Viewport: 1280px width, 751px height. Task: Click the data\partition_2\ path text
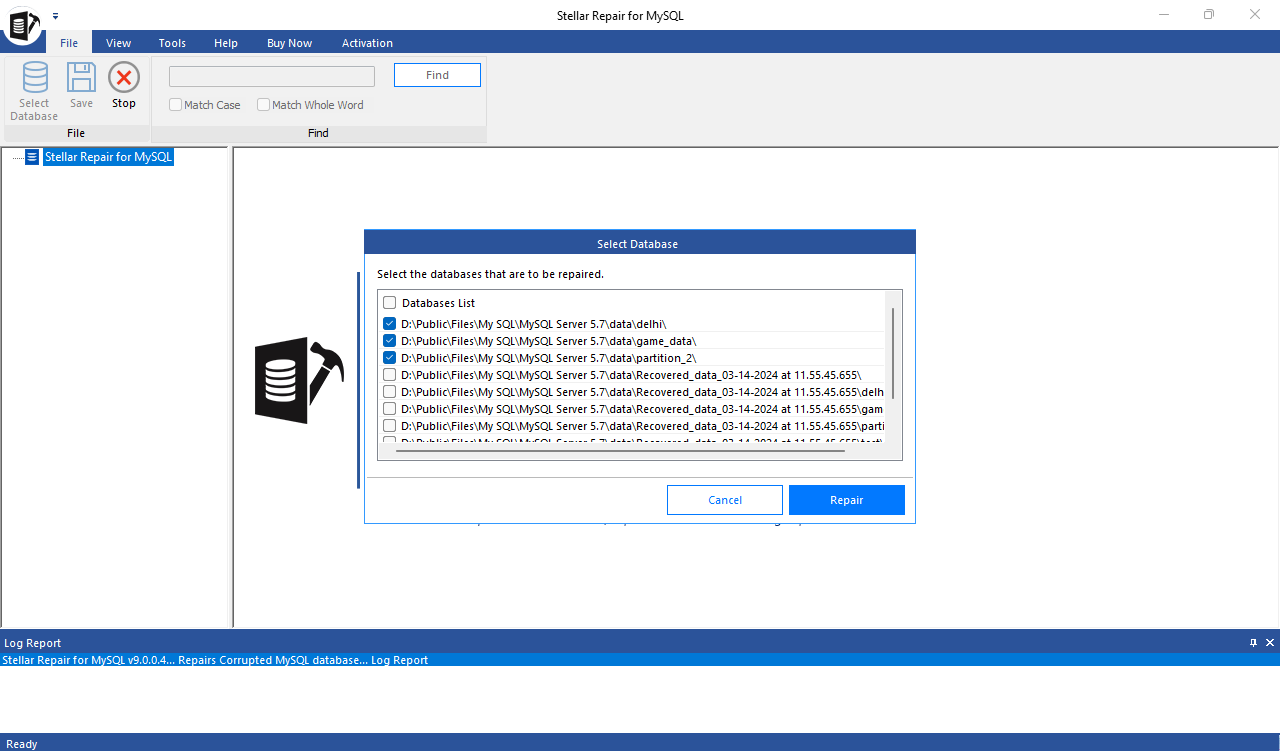(x=549, y=358)
